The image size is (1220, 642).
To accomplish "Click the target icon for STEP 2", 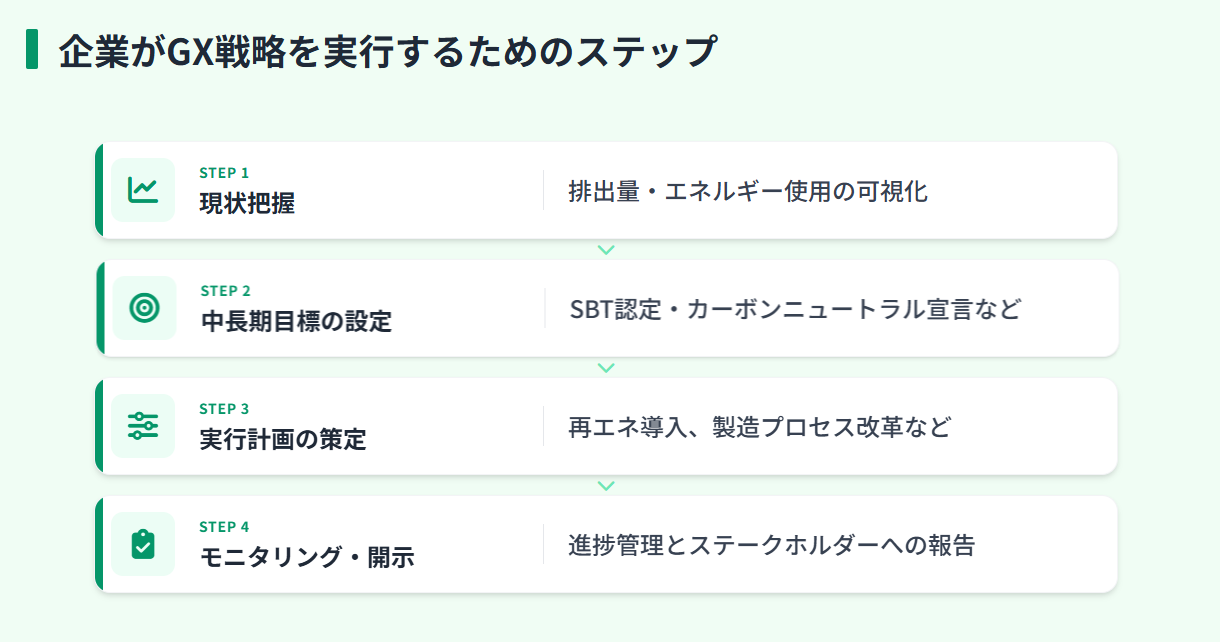I will click(144, 308).
